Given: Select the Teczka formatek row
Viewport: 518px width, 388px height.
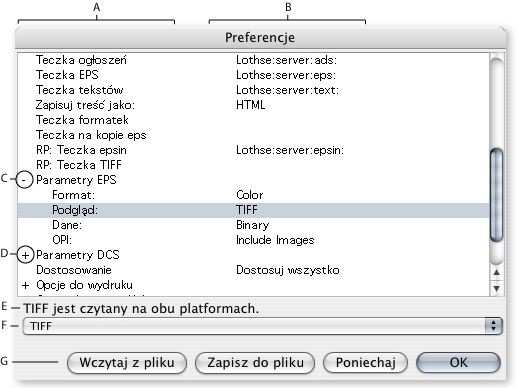Looking at the screenshot, I should pyautogui.click(x=253, y=120).
